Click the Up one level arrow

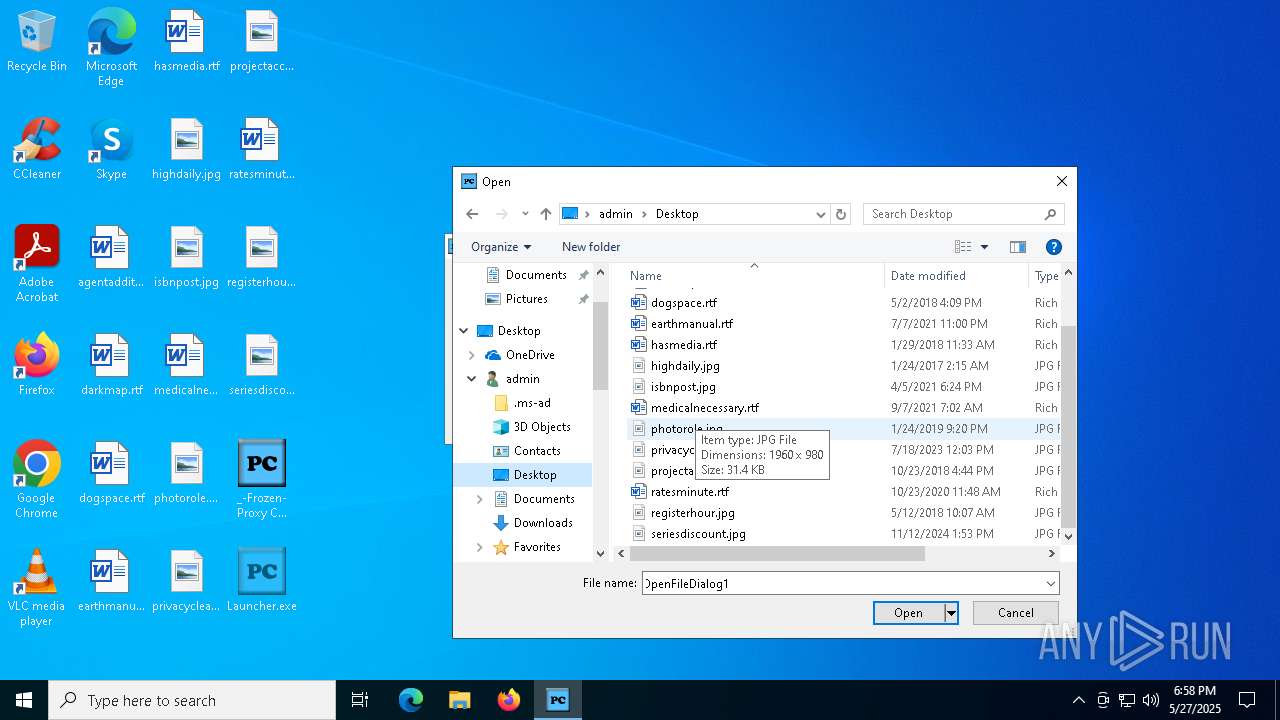[x=545, y=214]
